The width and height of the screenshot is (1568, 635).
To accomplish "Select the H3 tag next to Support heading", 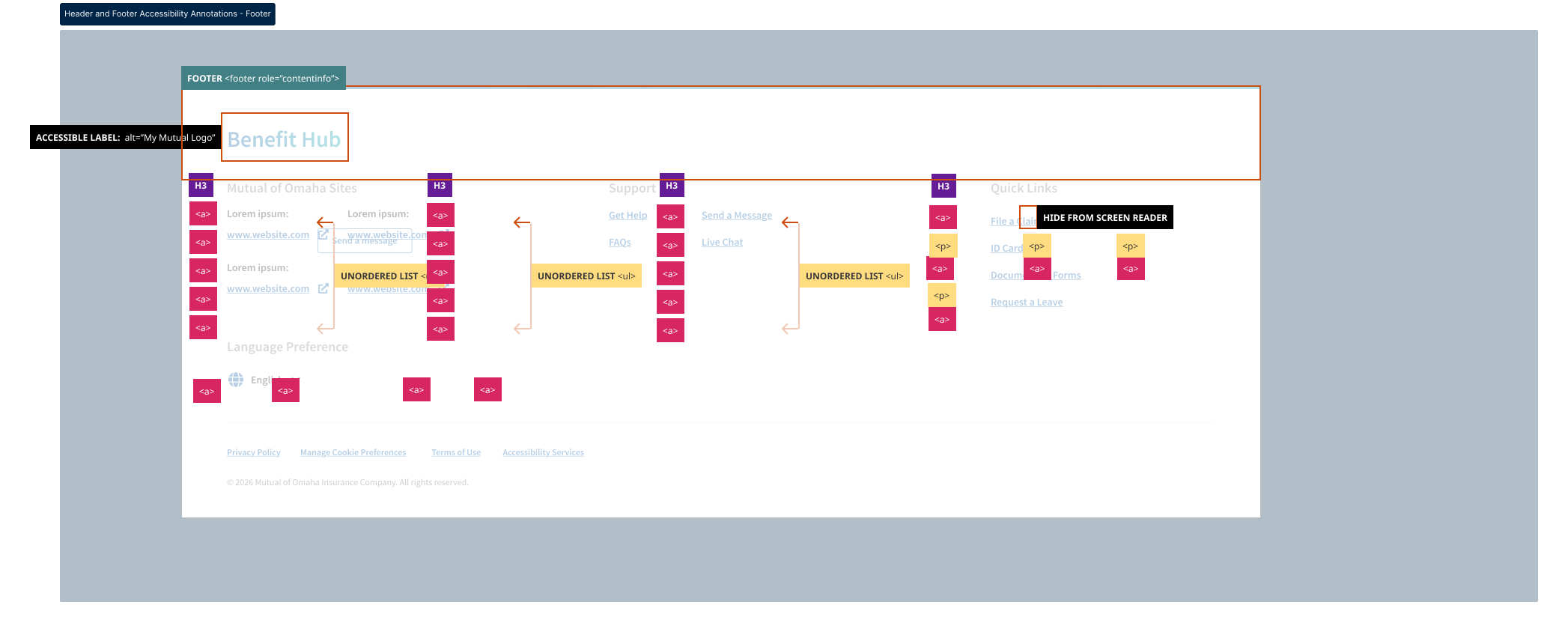I will tap(672, 186).
